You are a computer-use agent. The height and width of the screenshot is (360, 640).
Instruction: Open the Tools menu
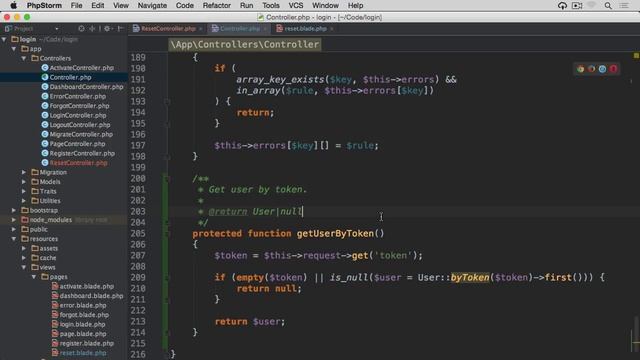[x=271, y=5]
